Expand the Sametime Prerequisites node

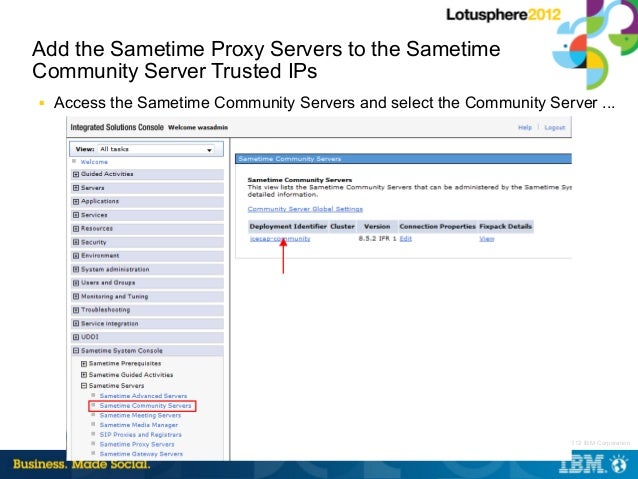click(x=84, y=363)
